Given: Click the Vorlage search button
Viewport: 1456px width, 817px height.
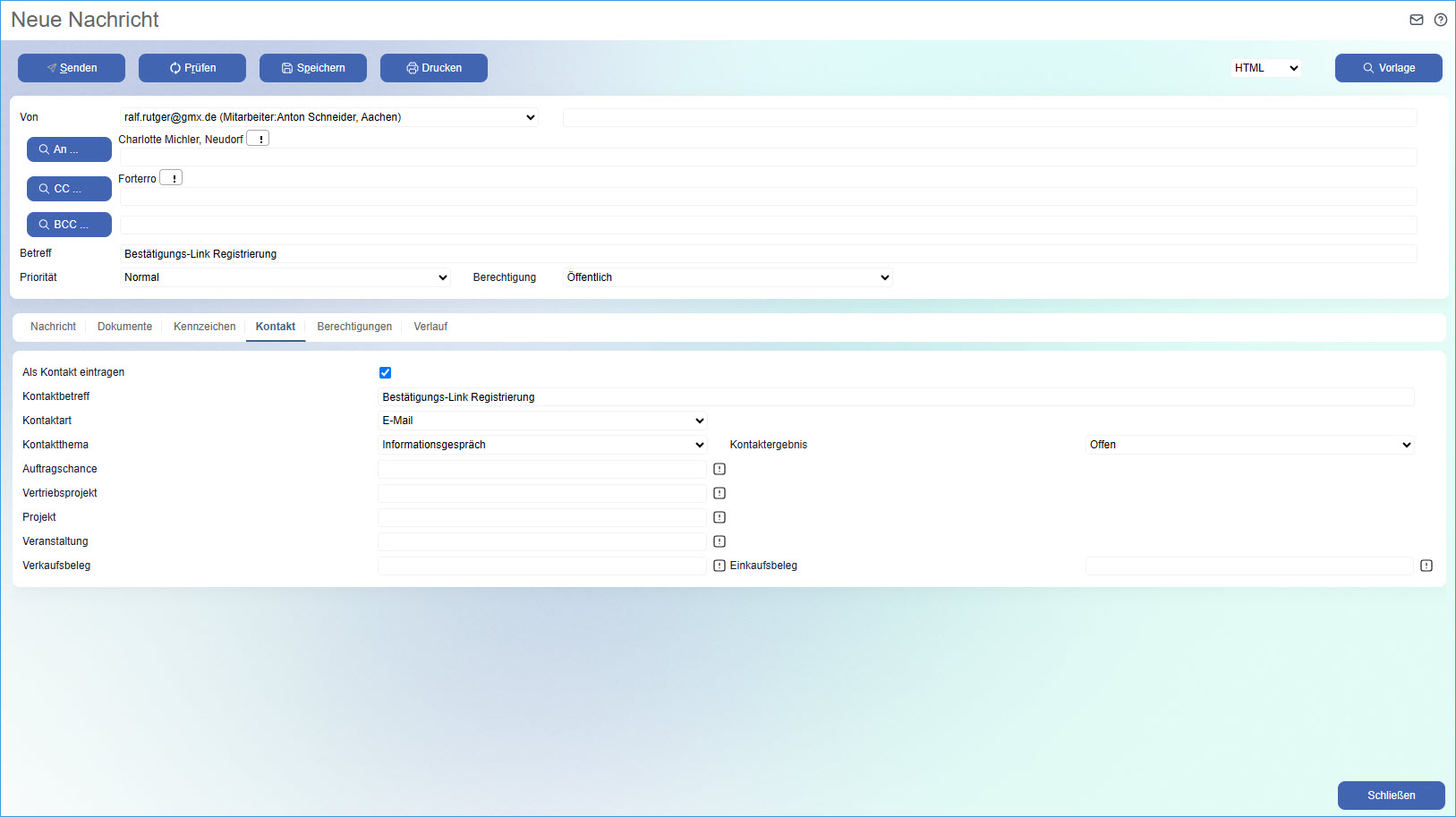Looking at the screenshot, I should [x=1388, y=68].
